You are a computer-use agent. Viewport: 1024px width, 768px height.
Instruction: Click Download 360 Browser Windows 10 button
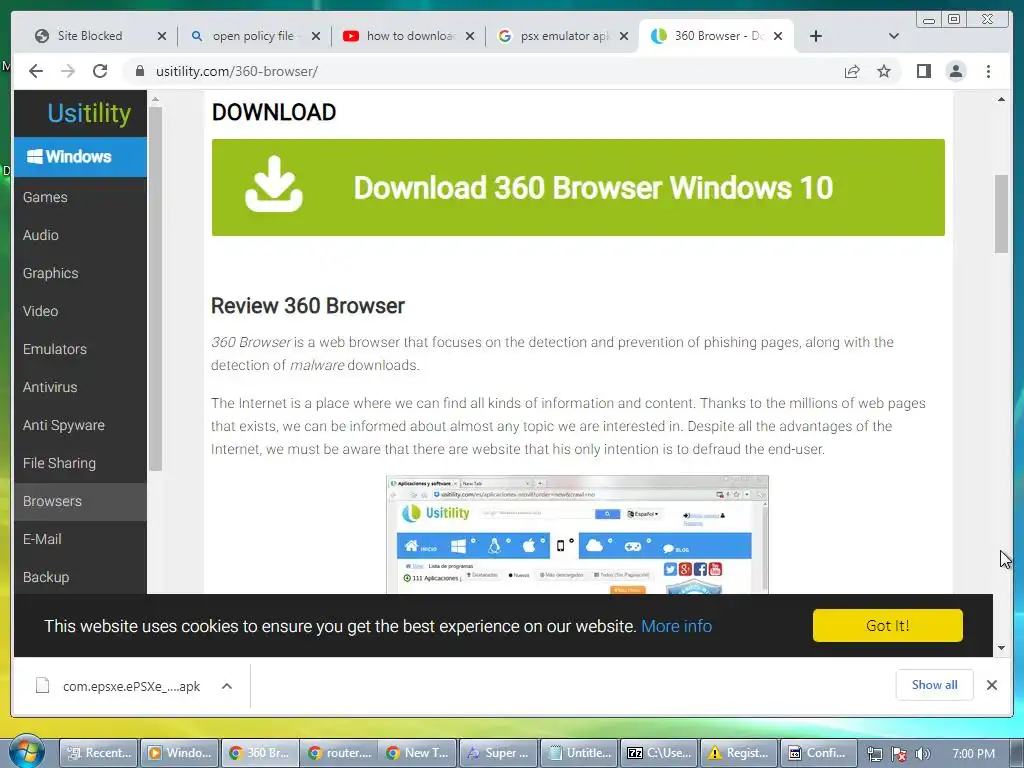578,187
